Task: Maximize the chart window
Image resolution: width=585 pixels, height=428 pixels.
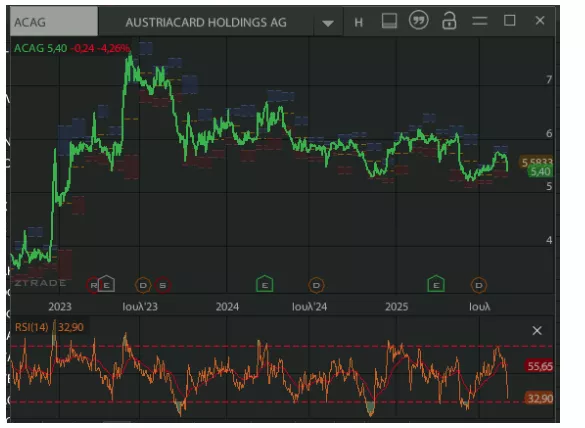Action: tap(510, 21)
